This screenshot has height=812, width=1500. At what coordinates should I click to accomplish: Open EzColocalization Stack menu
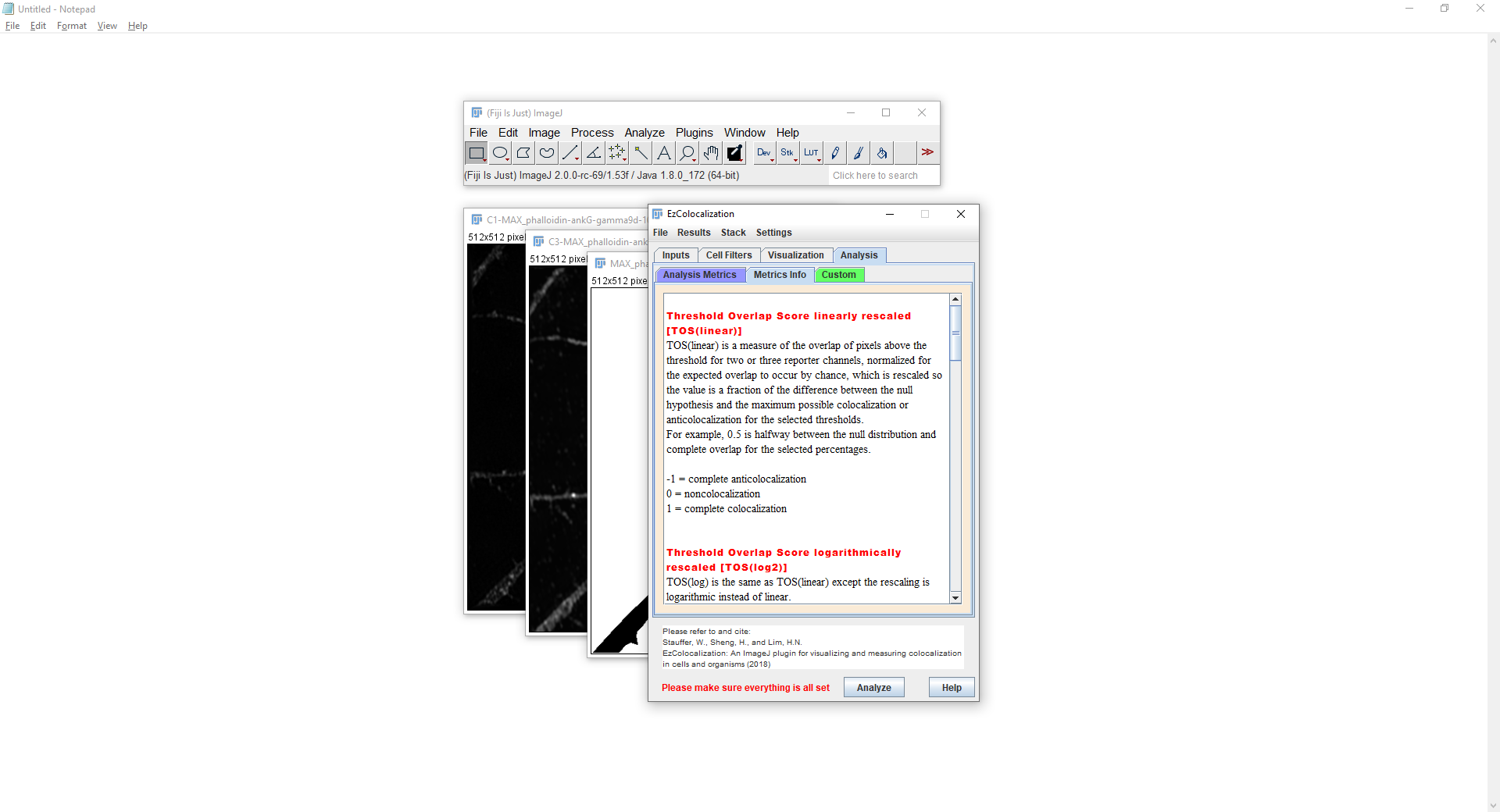tap(734, 233)
